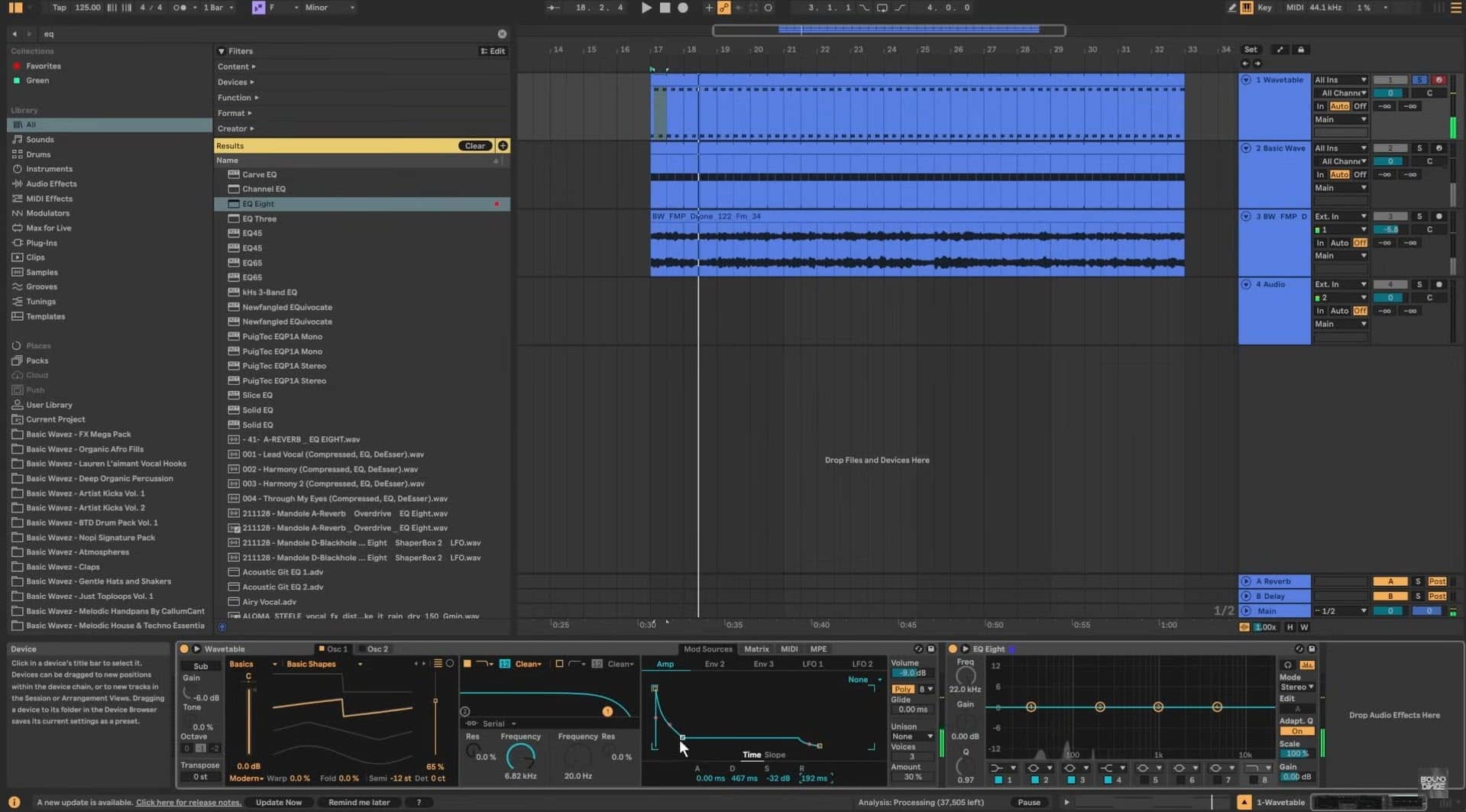Set monitoring to Off on track 1 Wavetable
This screenshot has height=812, width=1466.
coord(1360,105)
